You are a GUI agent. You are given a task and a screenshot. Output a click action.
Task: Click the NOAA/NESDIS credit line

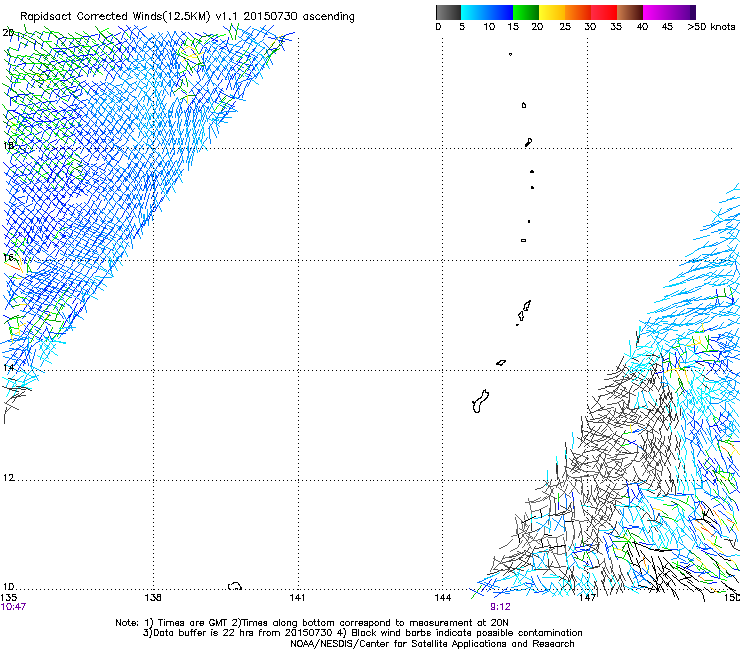(432, 644)
